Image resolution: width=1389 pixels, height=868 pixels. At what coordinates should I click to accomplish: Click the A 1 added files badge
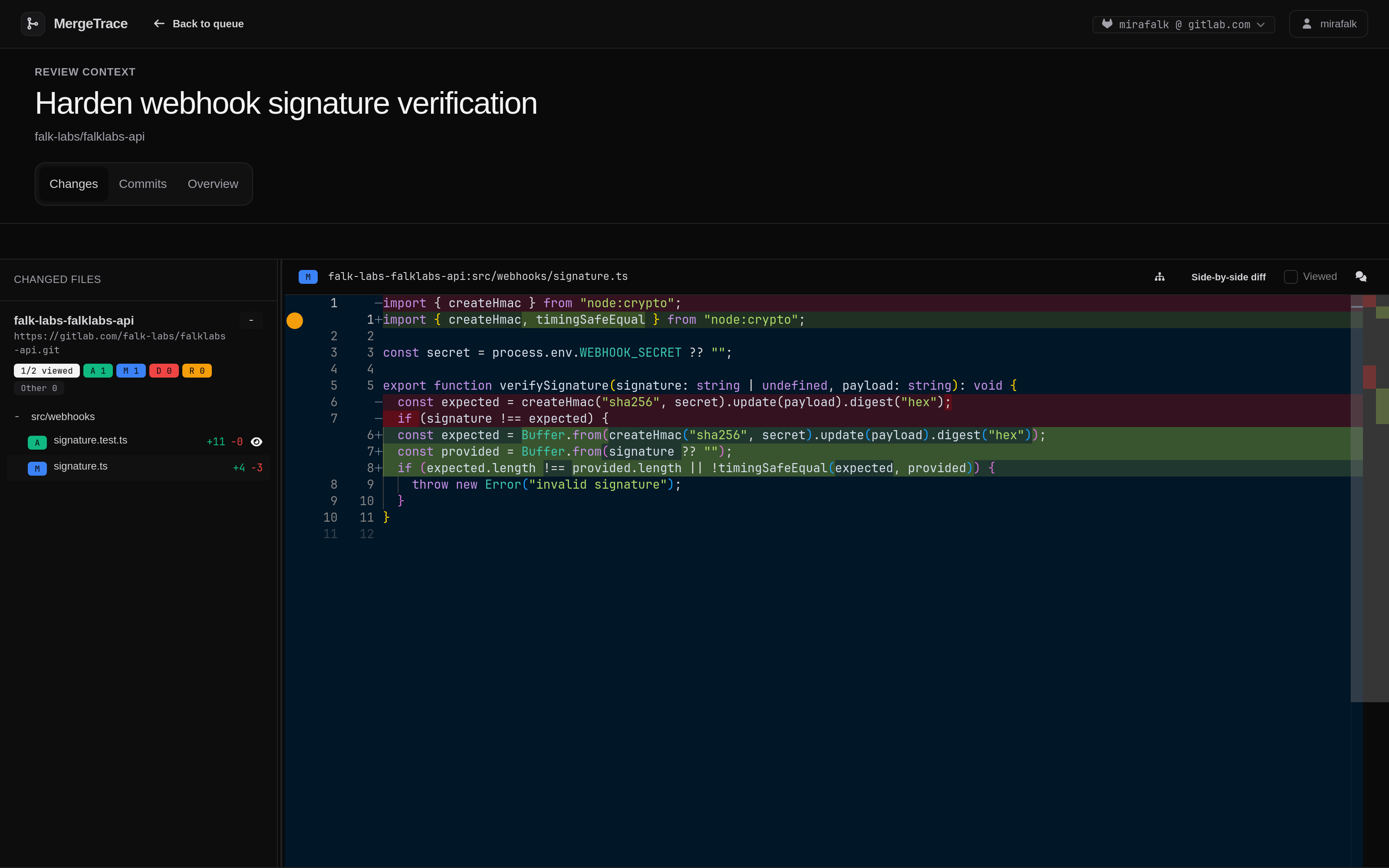coord(98,371)
